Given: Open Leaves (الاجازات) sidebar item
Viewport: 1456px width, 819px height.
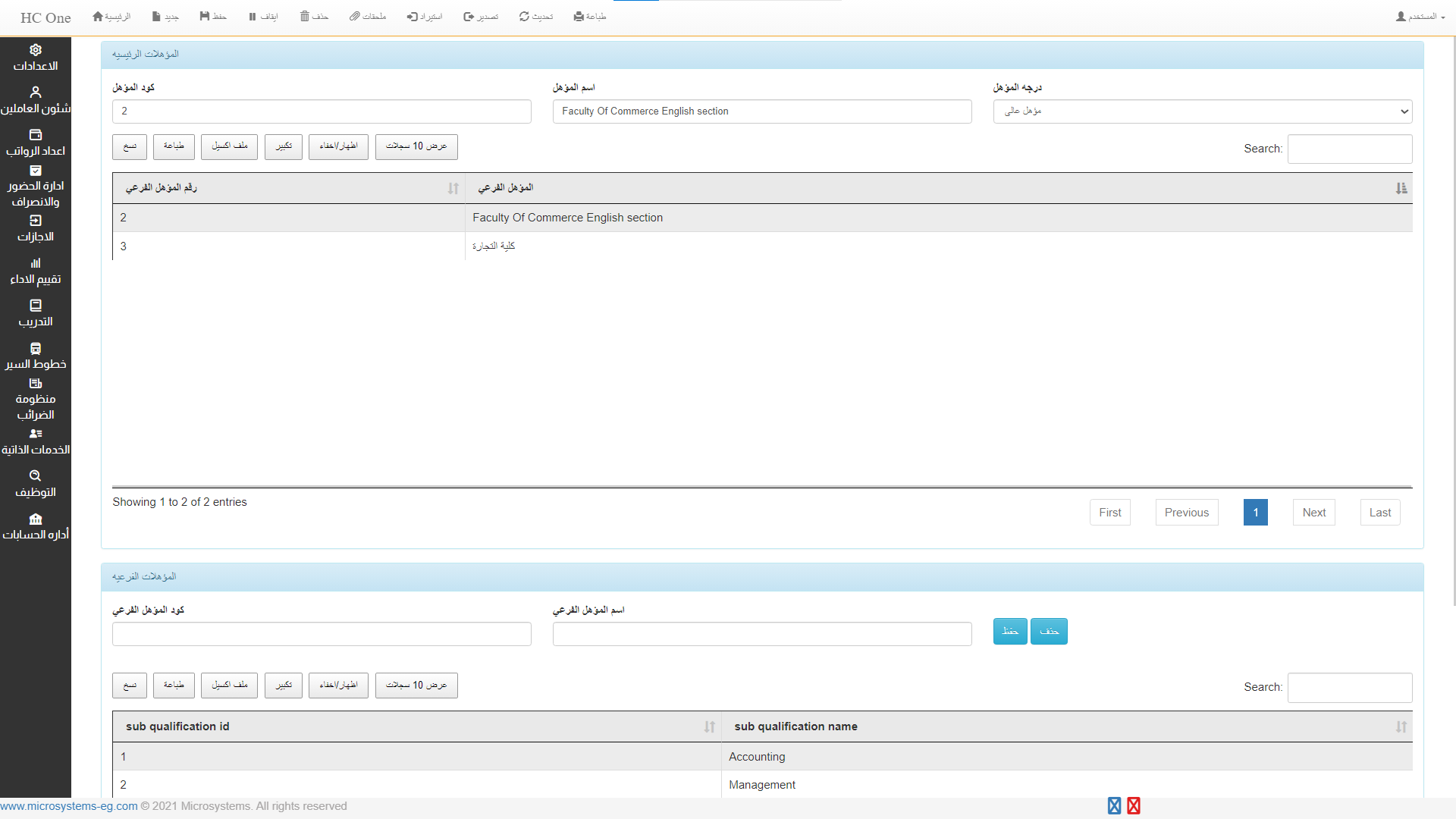Looking at the screenshot, I should [36, 229].
